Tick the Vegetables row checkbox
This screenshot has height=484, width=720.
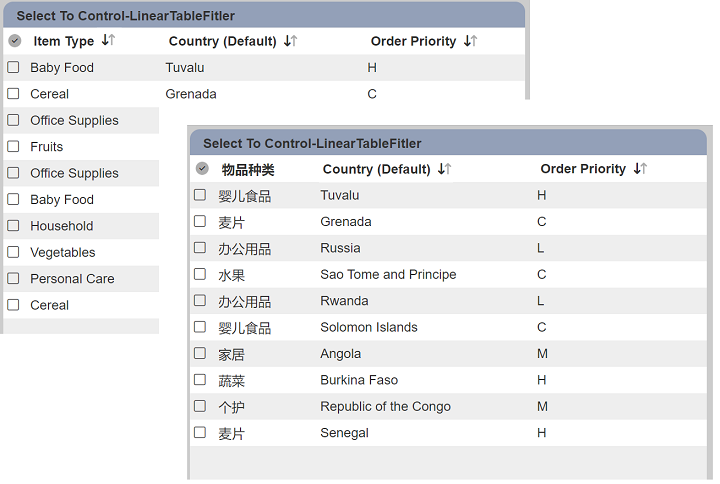pyautogui.click(x=13, y=252)
